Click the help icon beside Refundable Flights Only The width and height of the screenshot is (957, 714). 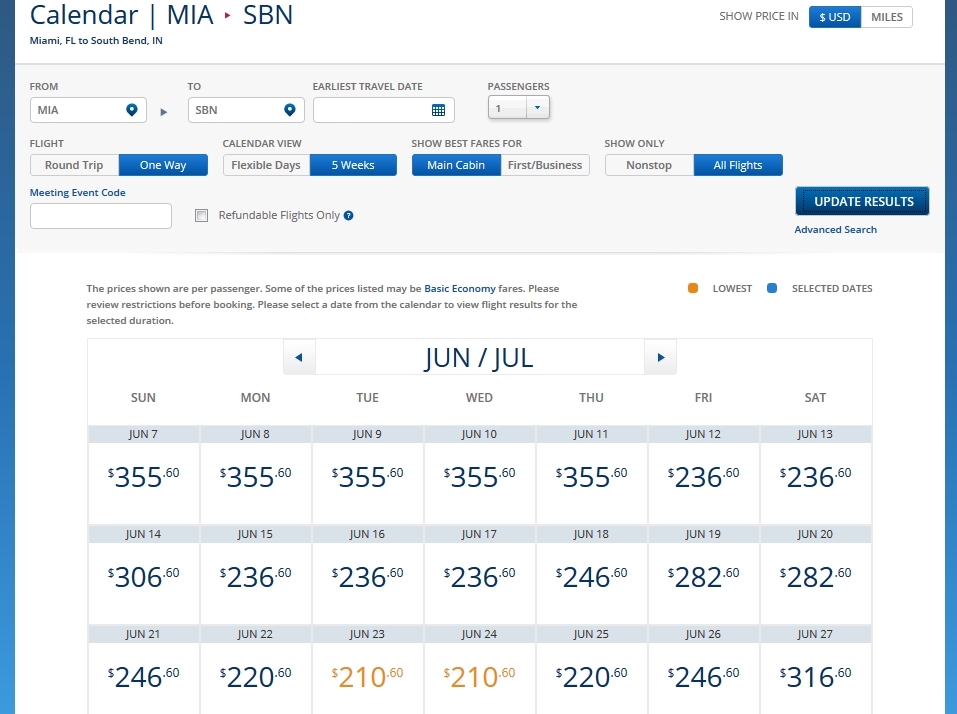click(349, 216)
